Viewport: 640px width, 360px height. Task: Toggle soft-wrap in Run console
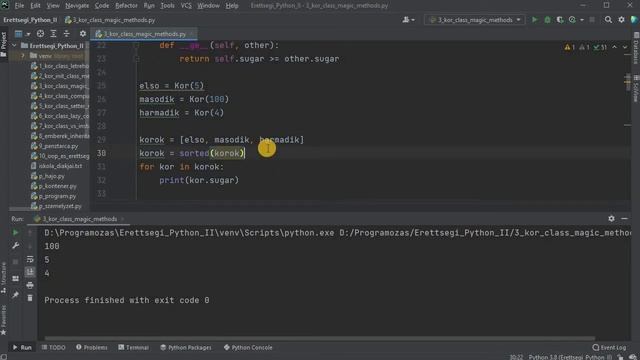pyautogui.click(x=30, y=259)
